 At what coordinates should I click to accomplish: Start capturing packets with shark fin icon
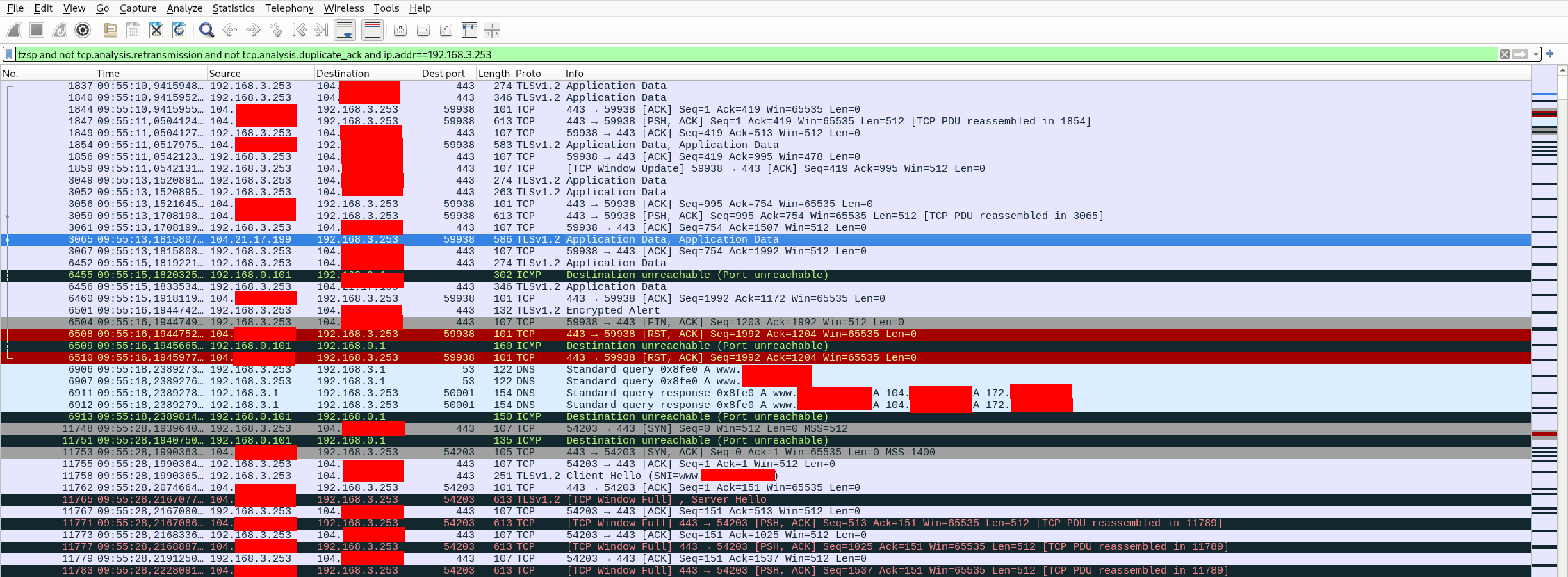14,30
